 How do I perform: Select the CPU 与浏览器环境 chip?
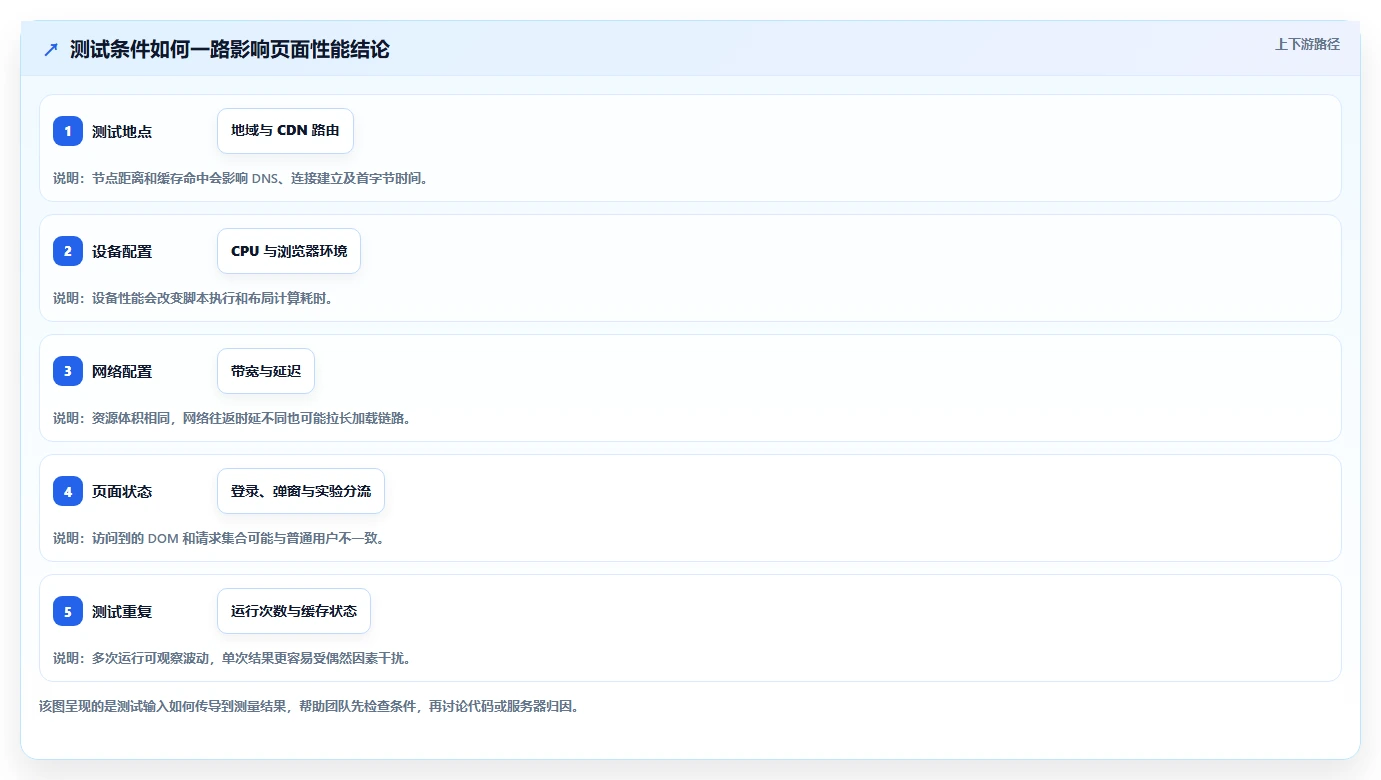[x=289, y=251]
